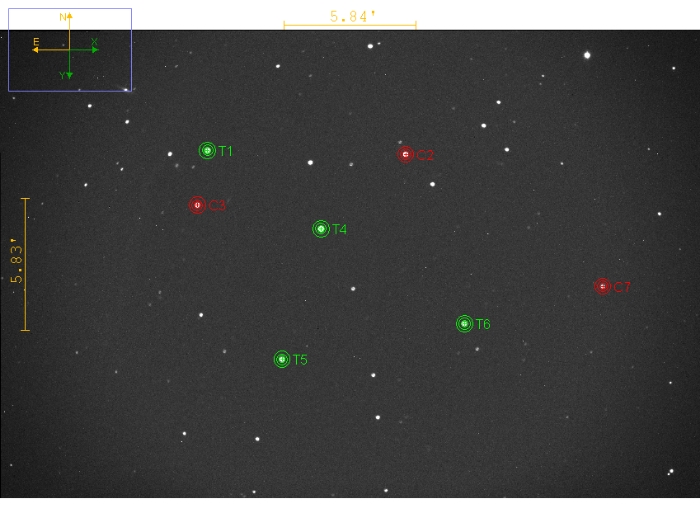Viewport: 700px width, 527px height.
Task: Select the red C2 comparison aperture
Action: tap(405, 154)
